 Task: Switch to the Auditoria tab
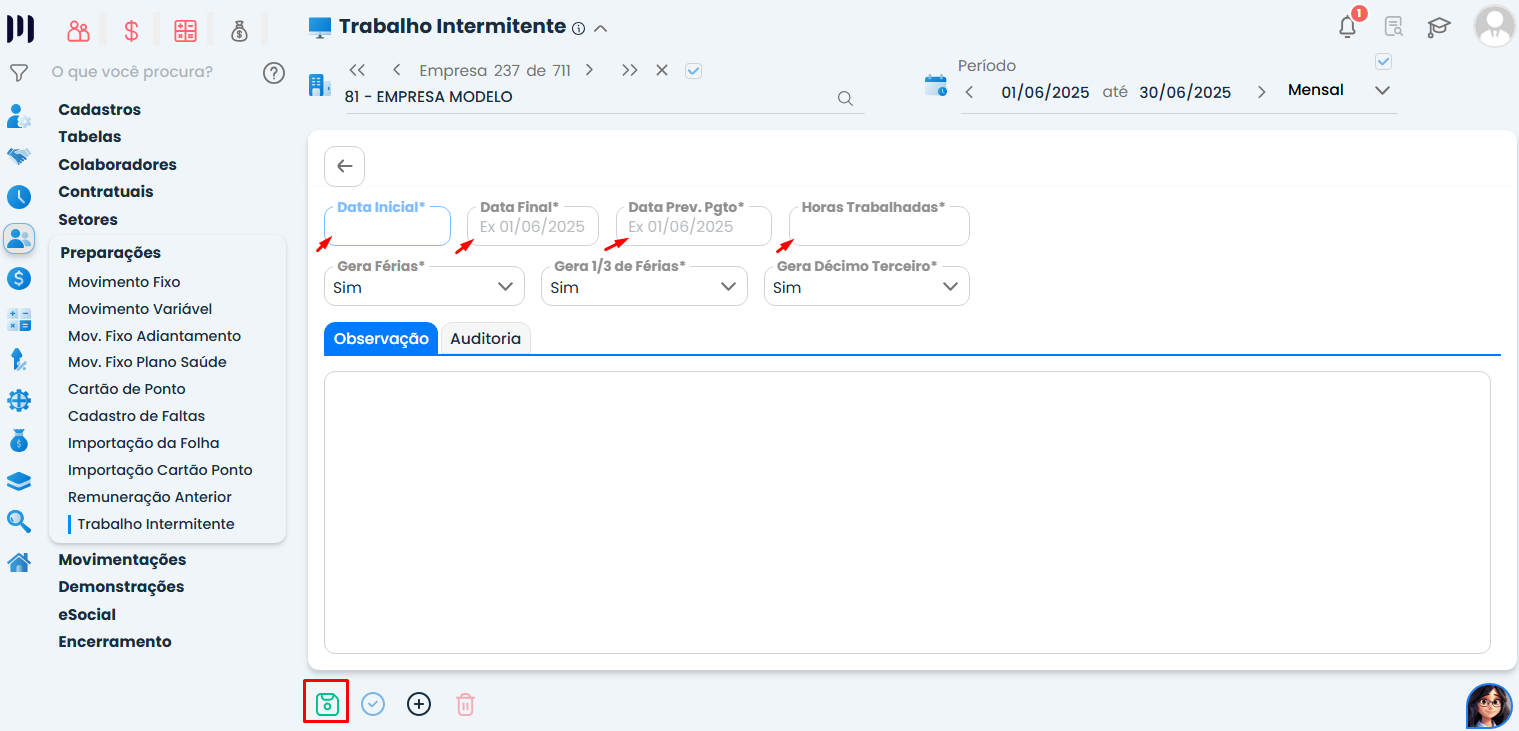pos(485,339)
